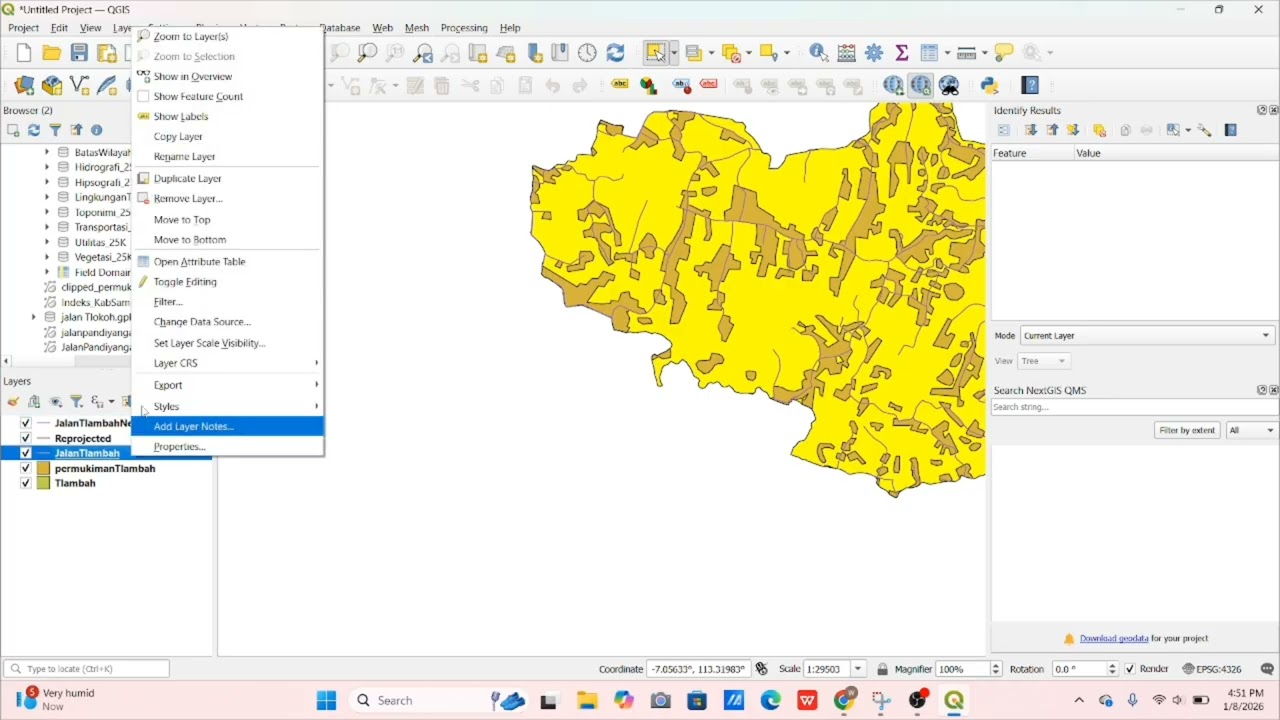Save the project with the floppy disk icon
Image resolution: width=1280 pixels, height=720 pixels.
(x=79, y=53)
